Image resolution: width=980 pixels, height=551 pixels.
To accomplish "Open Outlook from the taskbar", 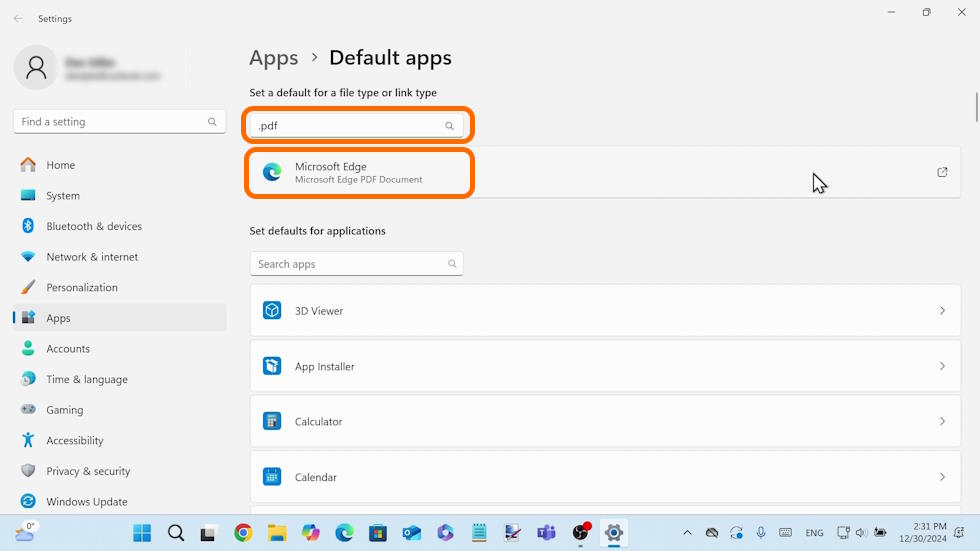I will click(x=412, y=533).
